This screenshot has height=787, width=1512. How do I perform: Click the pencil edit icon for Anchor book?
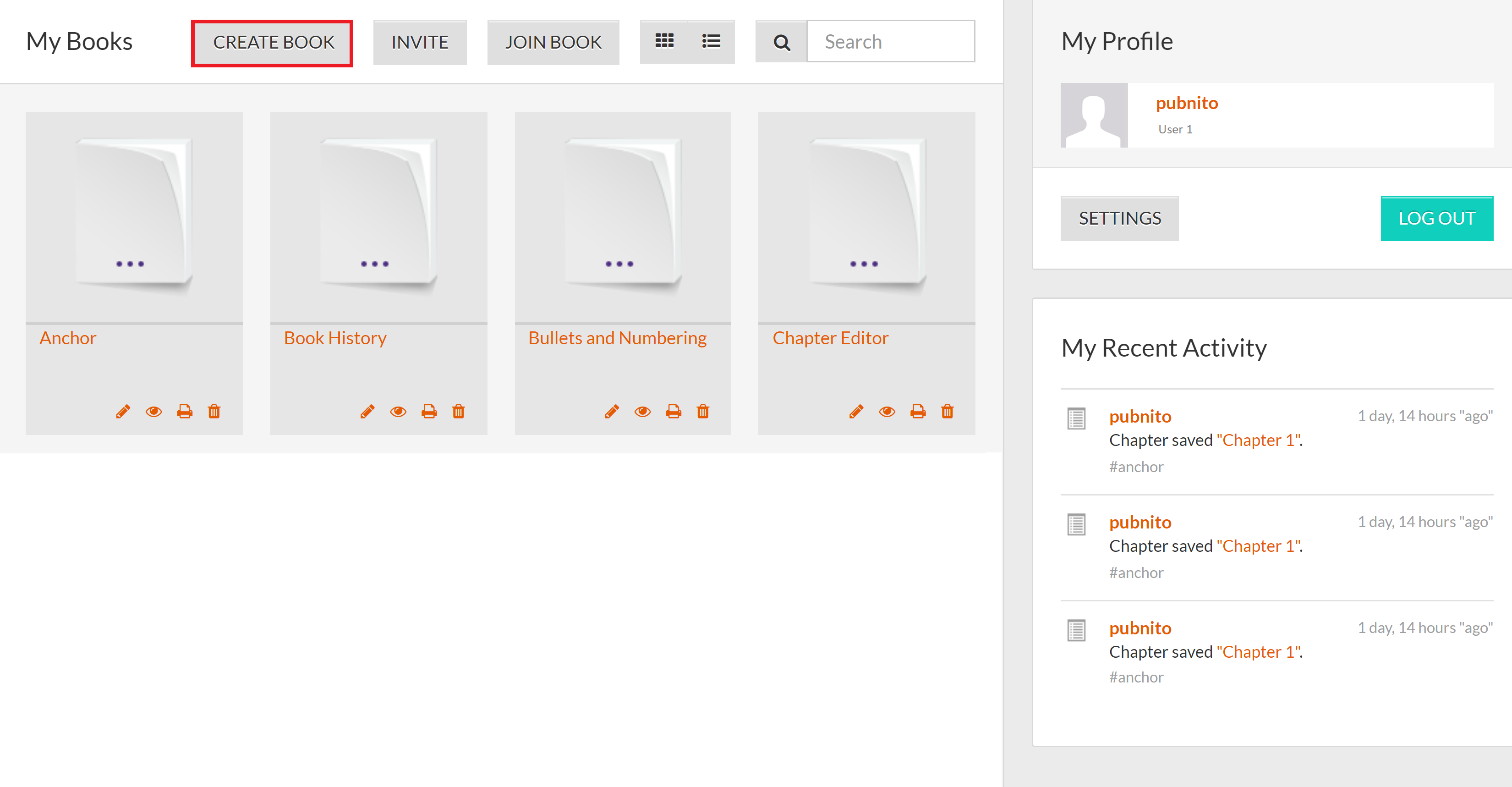(123, 411)
